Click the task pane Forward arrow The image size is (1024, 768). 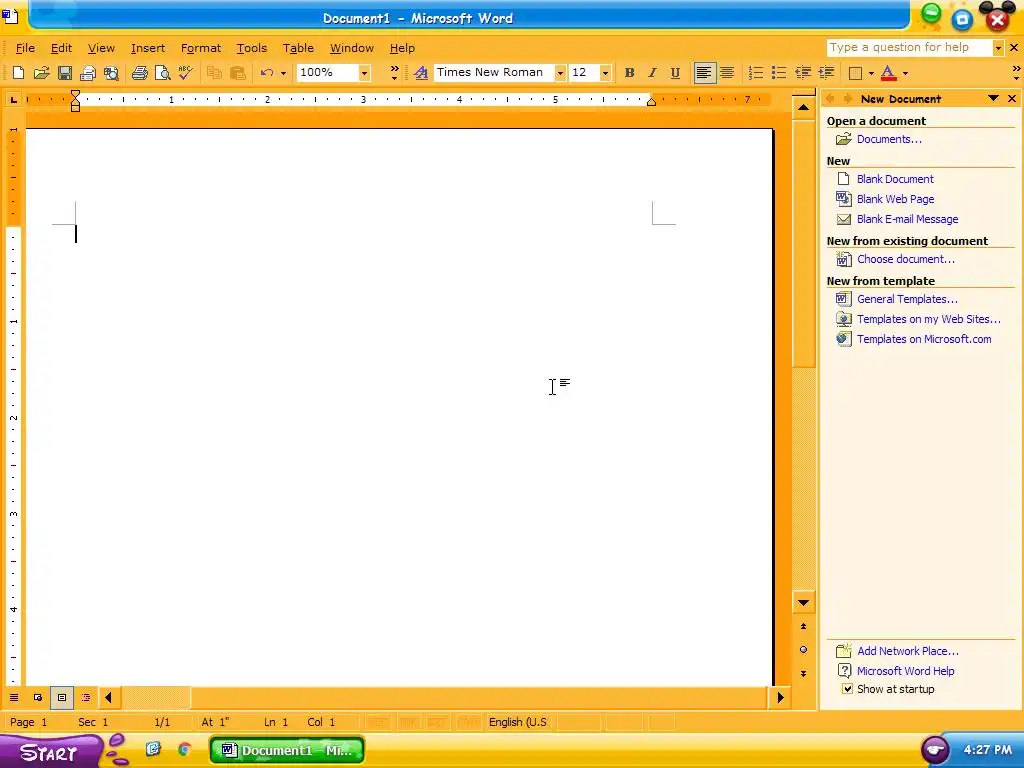click(848, 99)
